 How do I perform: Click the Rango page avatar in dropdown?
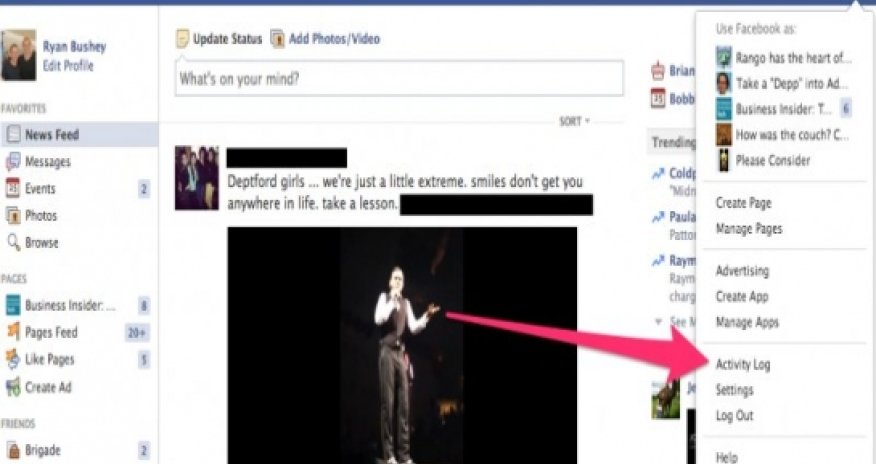click(x=723, y=58)
